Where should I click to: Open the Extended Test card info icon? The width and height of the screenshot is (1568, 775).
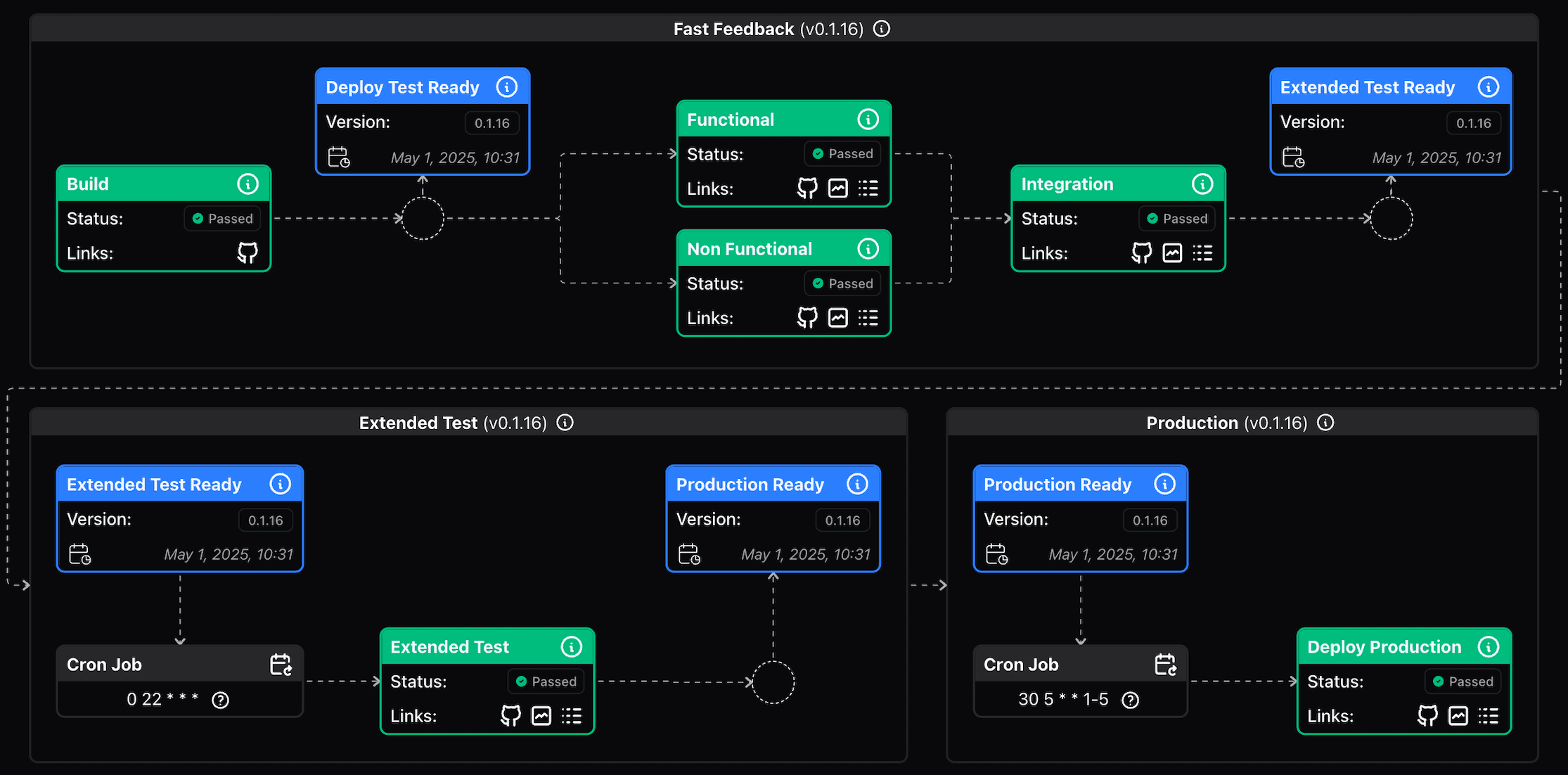tap(571, 647)
